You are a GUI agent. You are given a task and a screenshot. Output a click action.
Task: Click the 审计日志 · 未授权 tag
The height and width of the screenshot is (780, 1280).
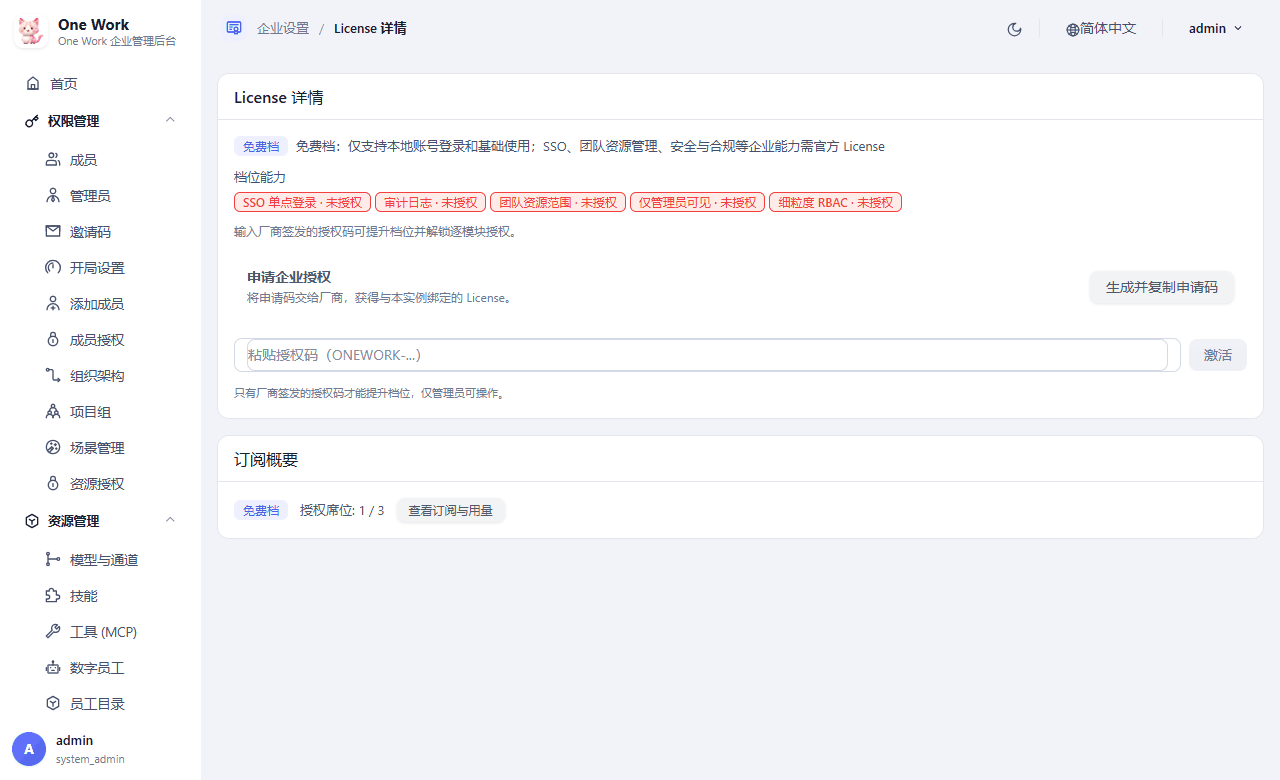[431, 202]
